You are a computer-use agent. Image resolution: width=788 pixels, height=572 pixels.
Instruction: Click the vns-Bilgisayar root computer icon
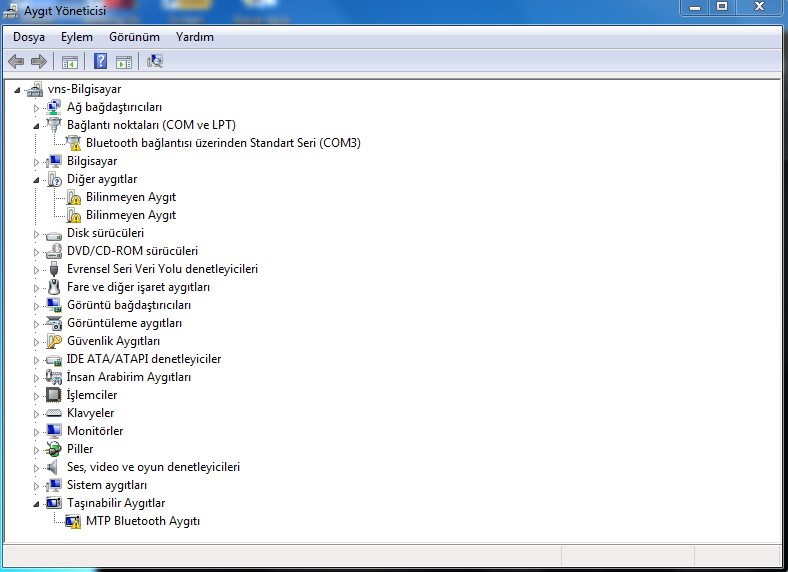(35, 89)
